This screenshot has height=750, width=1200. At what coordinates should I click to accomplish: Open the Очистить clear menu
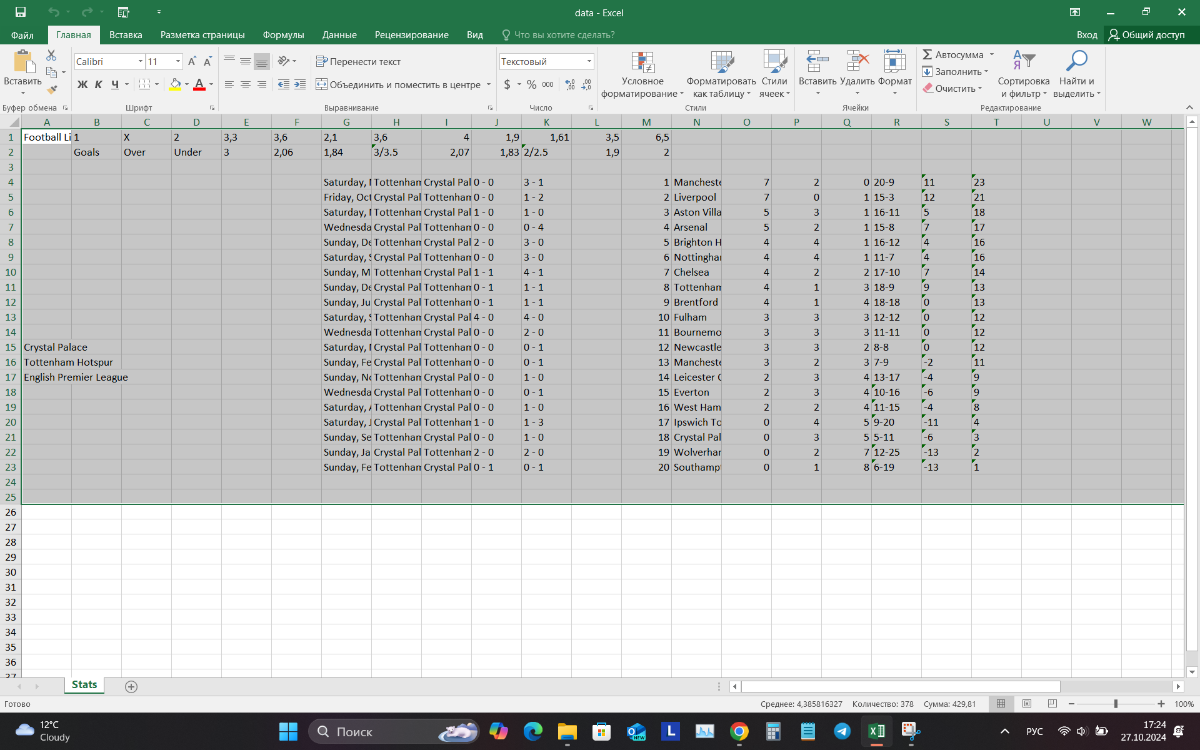951,88
